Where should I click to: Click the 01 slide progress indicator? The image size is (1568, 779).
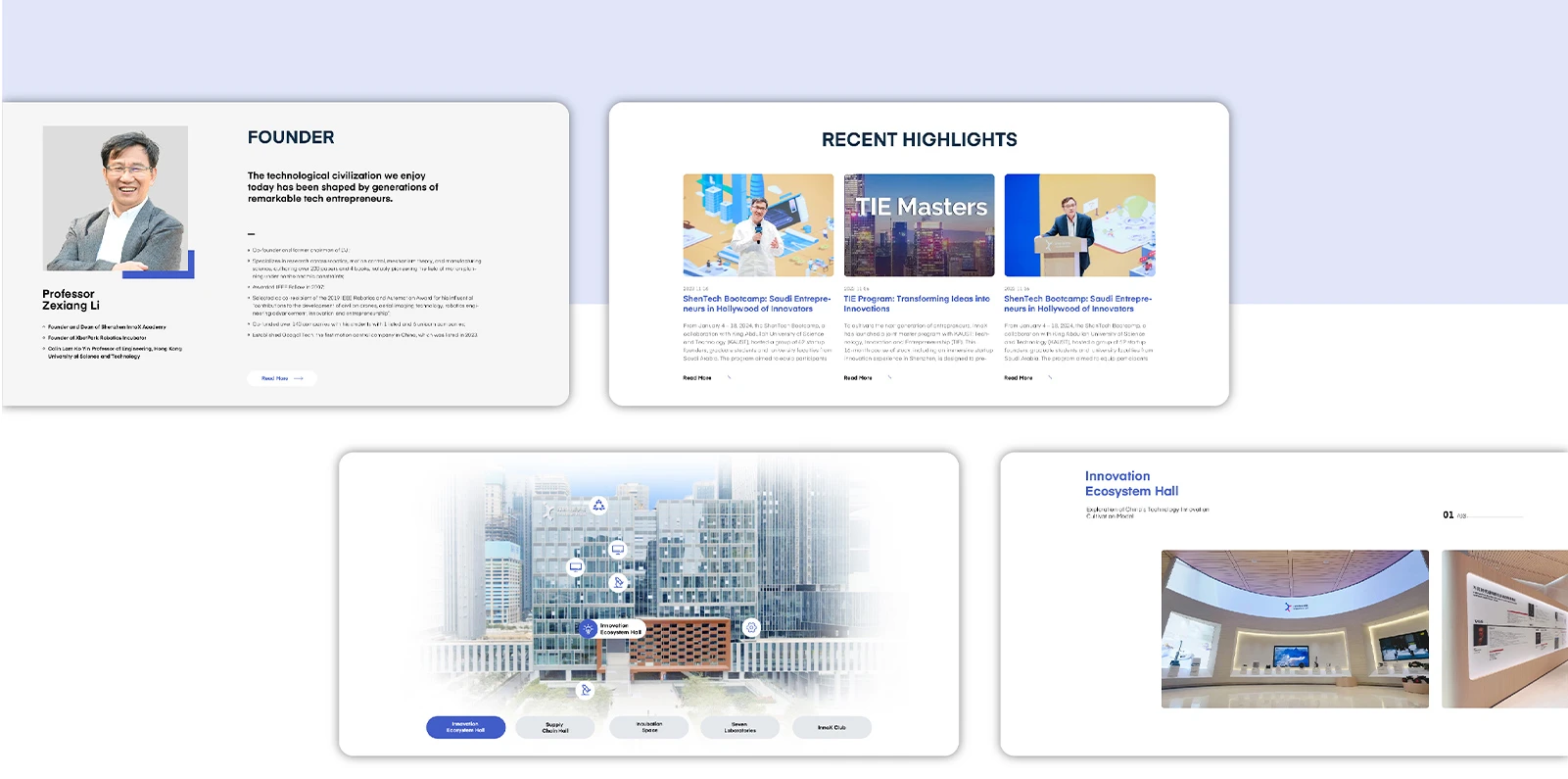pos(1449,515)
